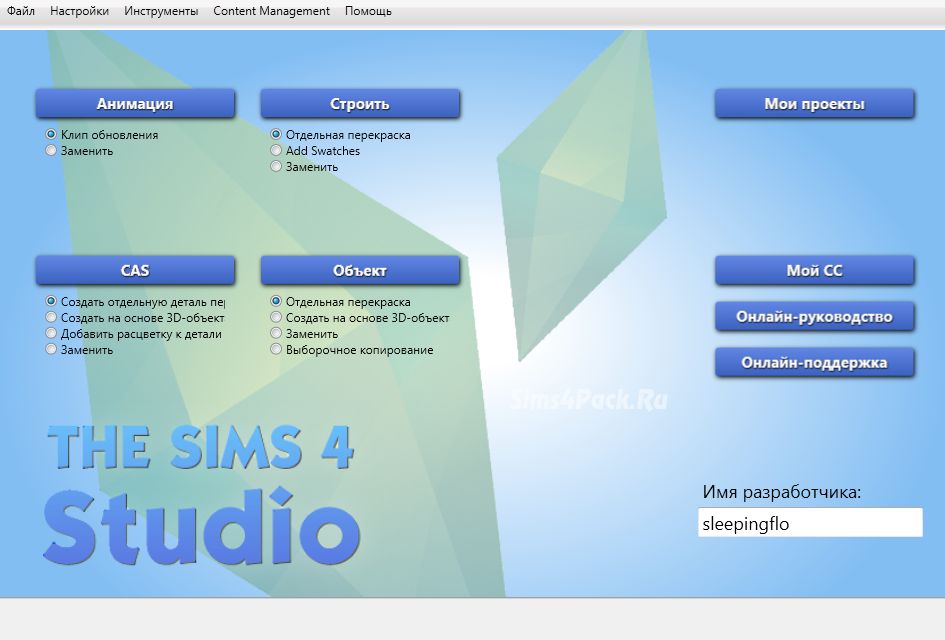Click the Имя разработчика input field

click(x=810, y=522)
